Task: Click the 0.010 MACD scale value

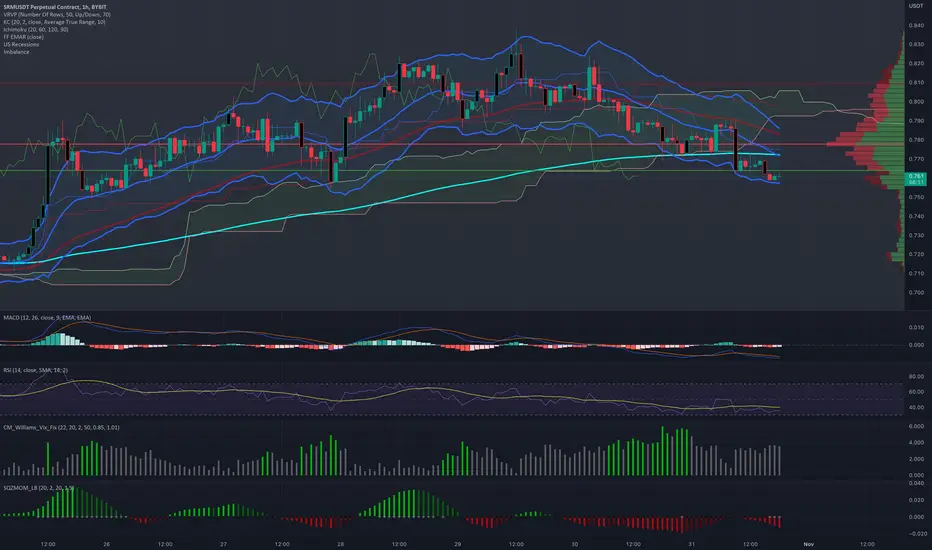Action: [x=916, y=328]
